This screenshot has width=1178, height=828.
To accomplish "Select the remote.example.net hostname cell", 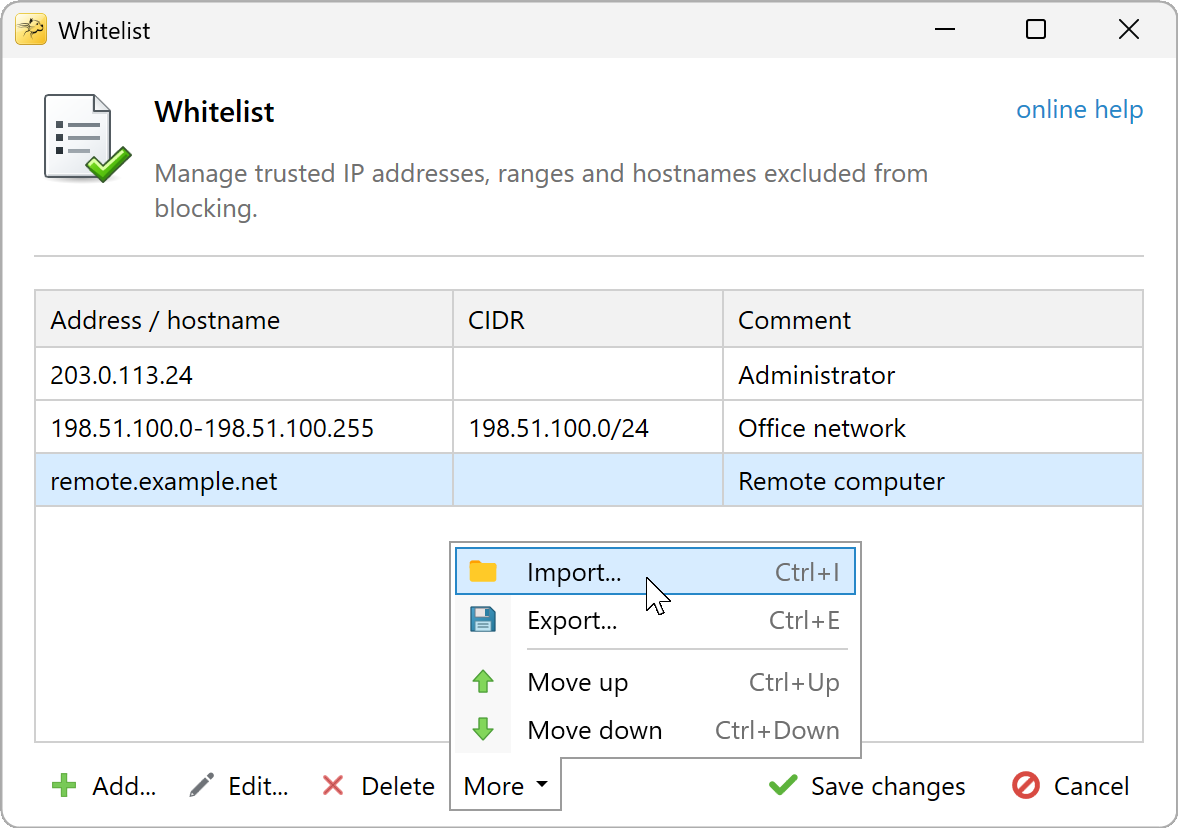I will coord(243,481).
